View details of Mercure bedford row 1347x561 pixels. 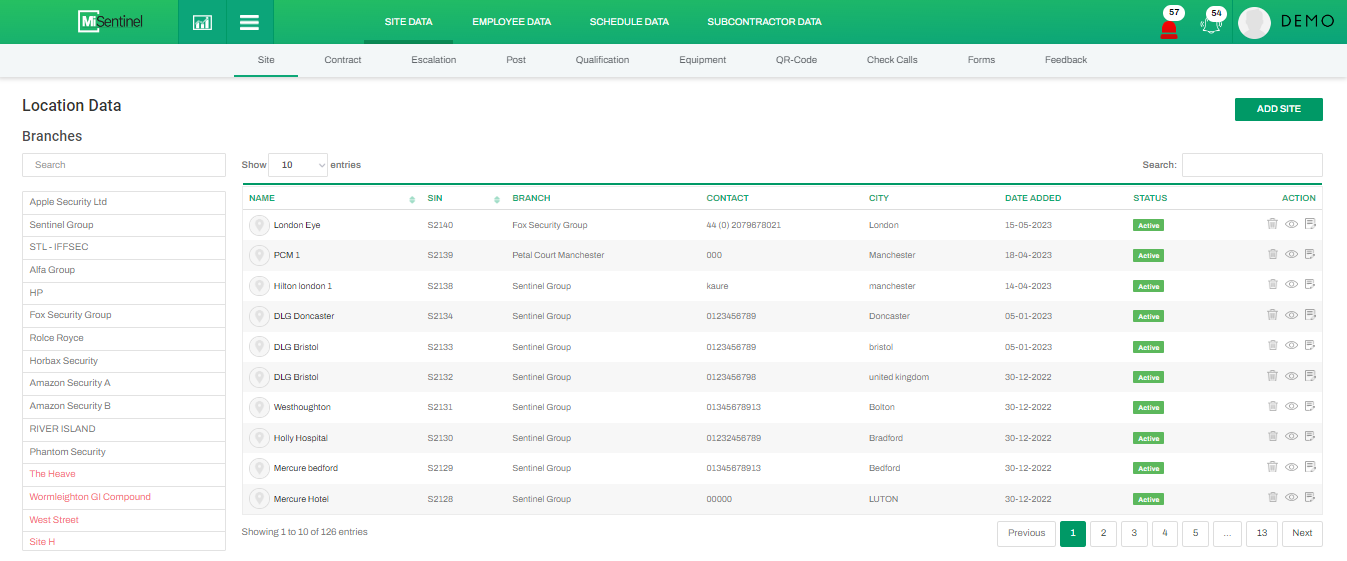[x=1291, y=467]
